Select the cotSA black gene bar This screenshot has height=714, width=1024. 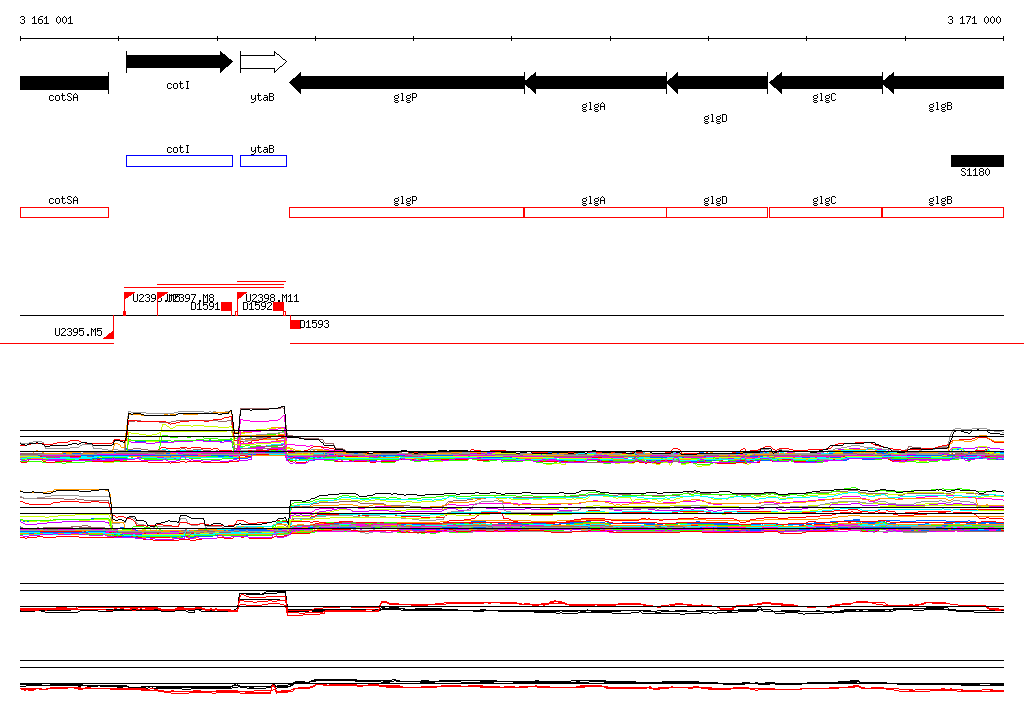point(64,83)
